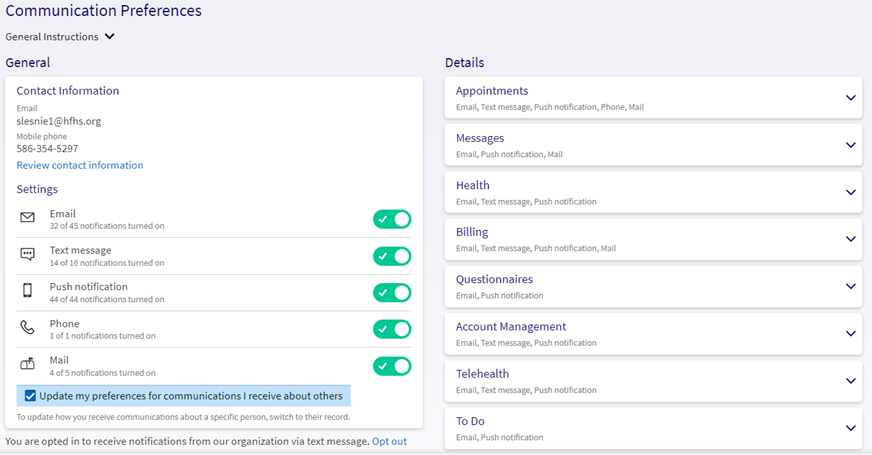Click the Mail mailbox icon
The image size is (872, 455).
point(28,364)
